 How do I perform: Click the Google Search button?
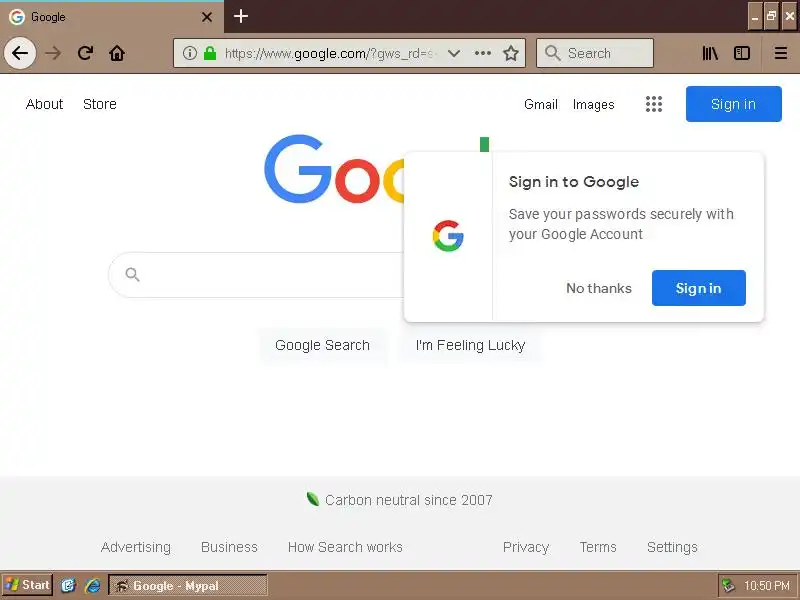[x=322, y=345]
